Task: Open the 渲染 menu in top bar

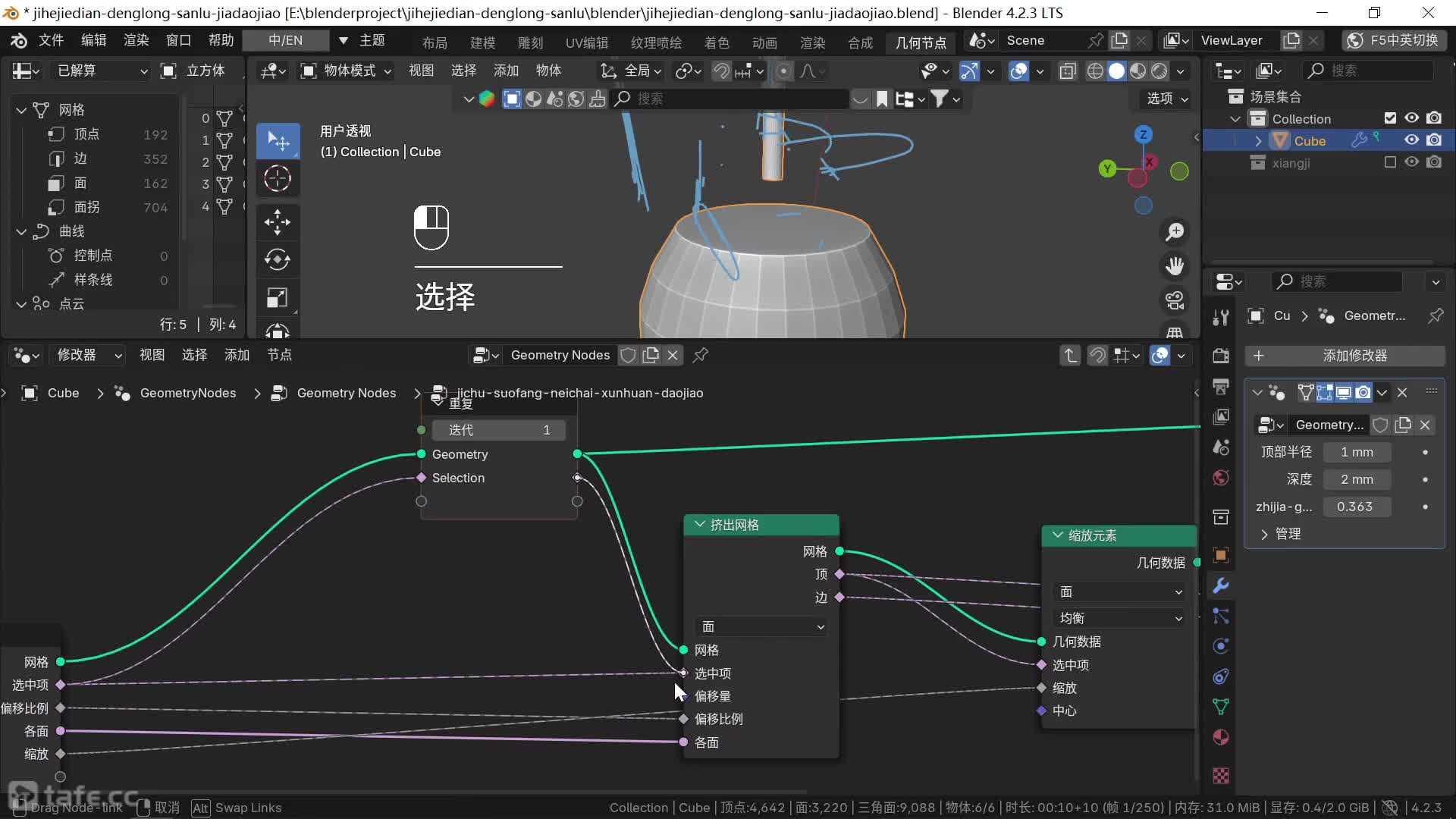Action: click(136, 40)
